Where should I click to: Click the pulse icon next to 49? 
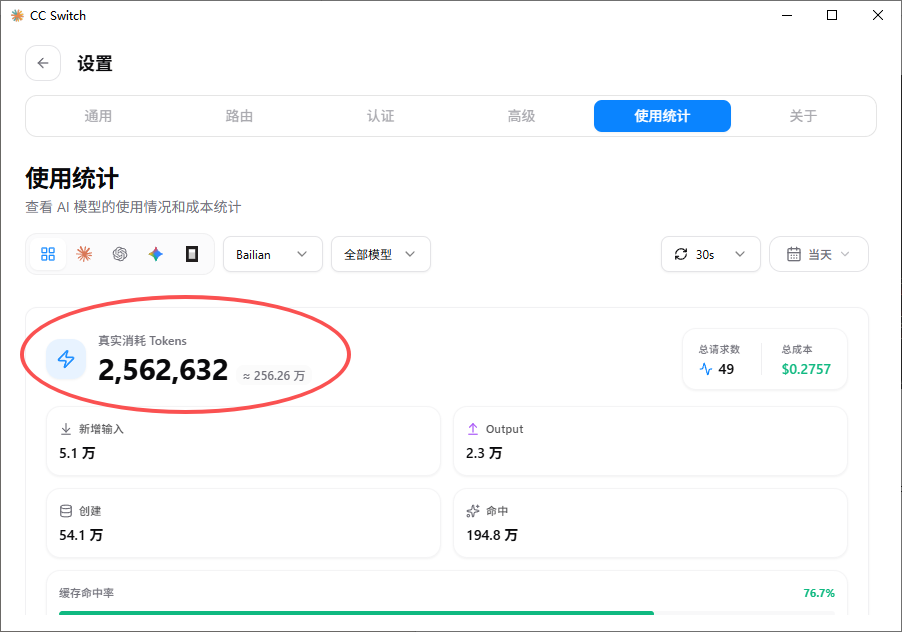click(x=706, y=369)
